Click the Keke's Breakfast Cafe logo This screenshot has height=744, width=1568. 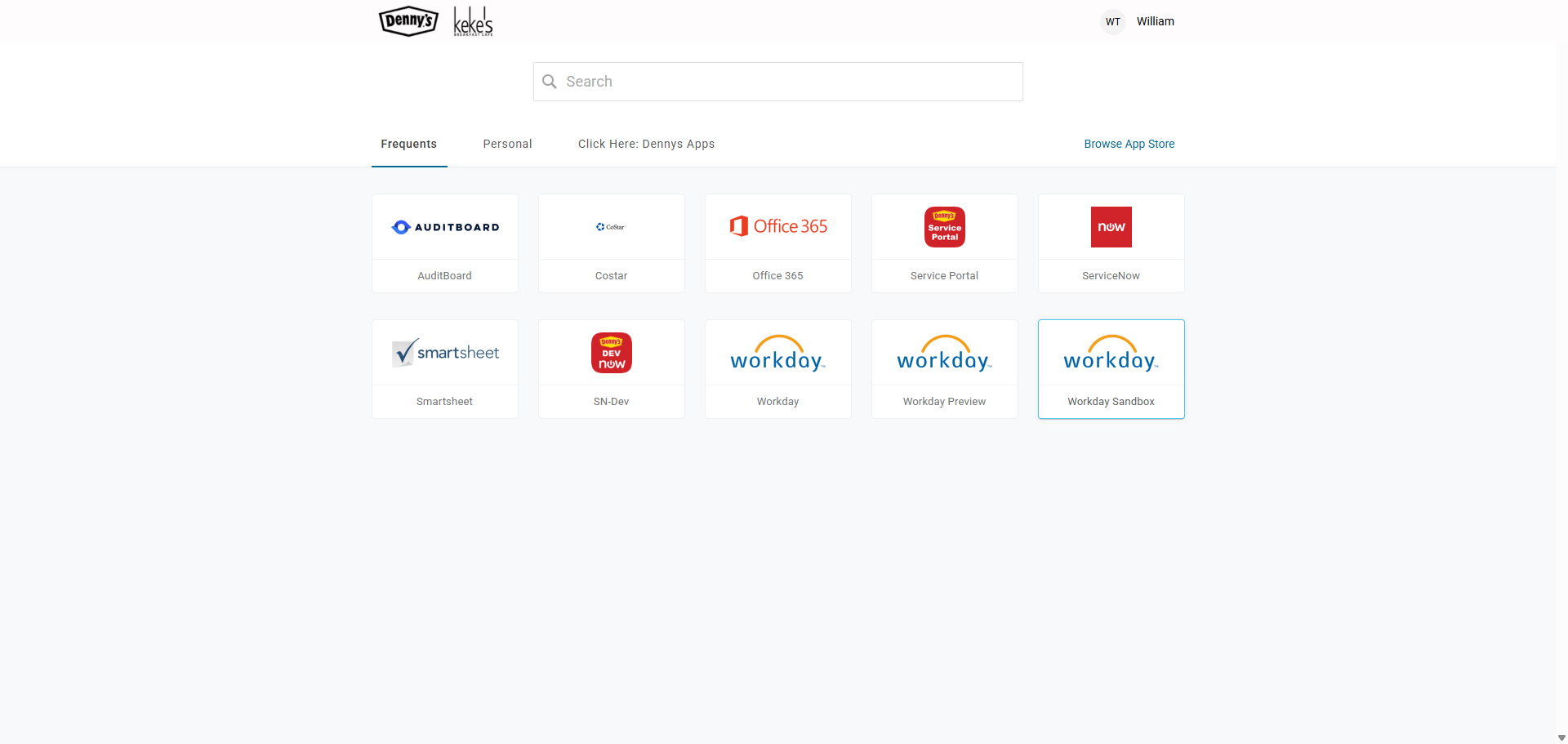click(x=473, y=22)
